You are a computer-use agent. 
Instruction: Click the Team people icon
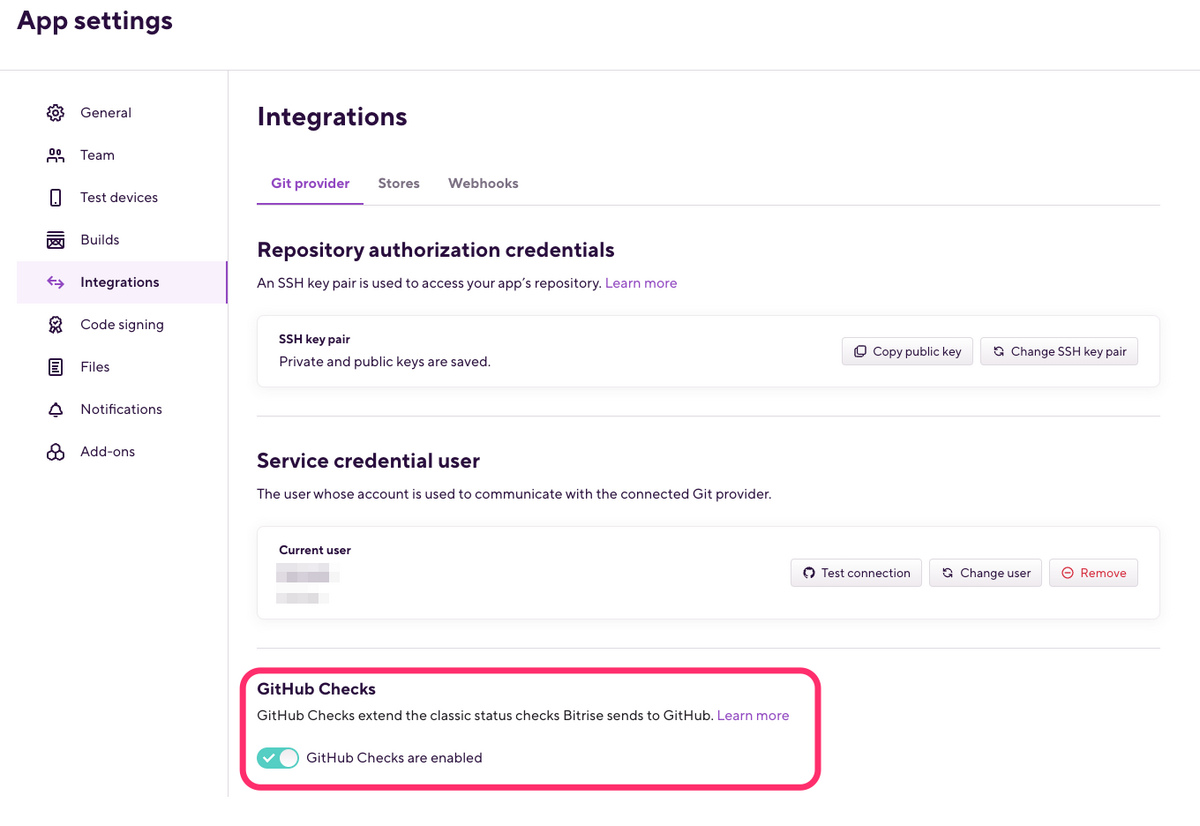pos(56,155)
